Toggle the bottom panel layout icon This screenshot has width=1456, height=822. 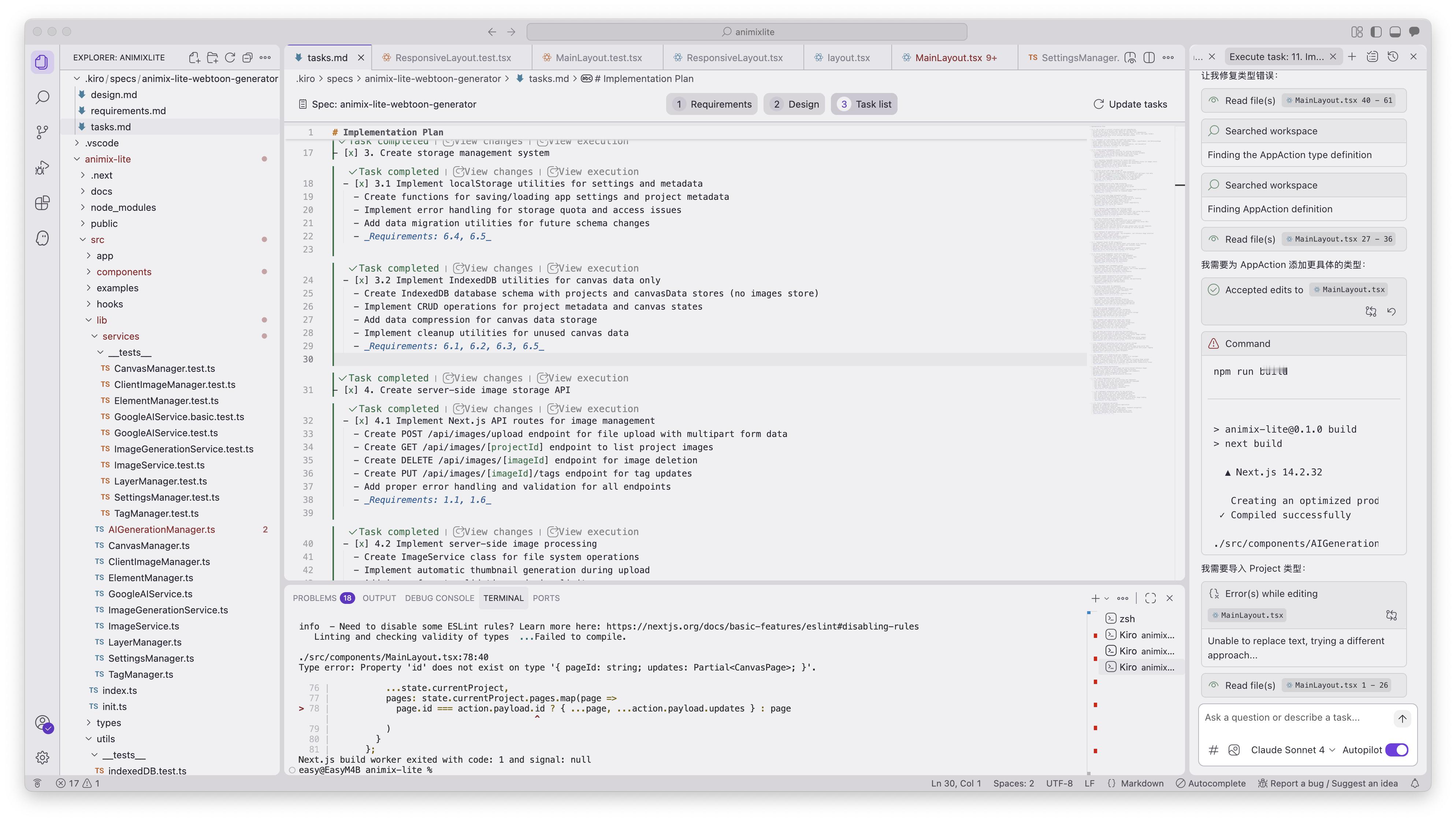pos(1395,31)
